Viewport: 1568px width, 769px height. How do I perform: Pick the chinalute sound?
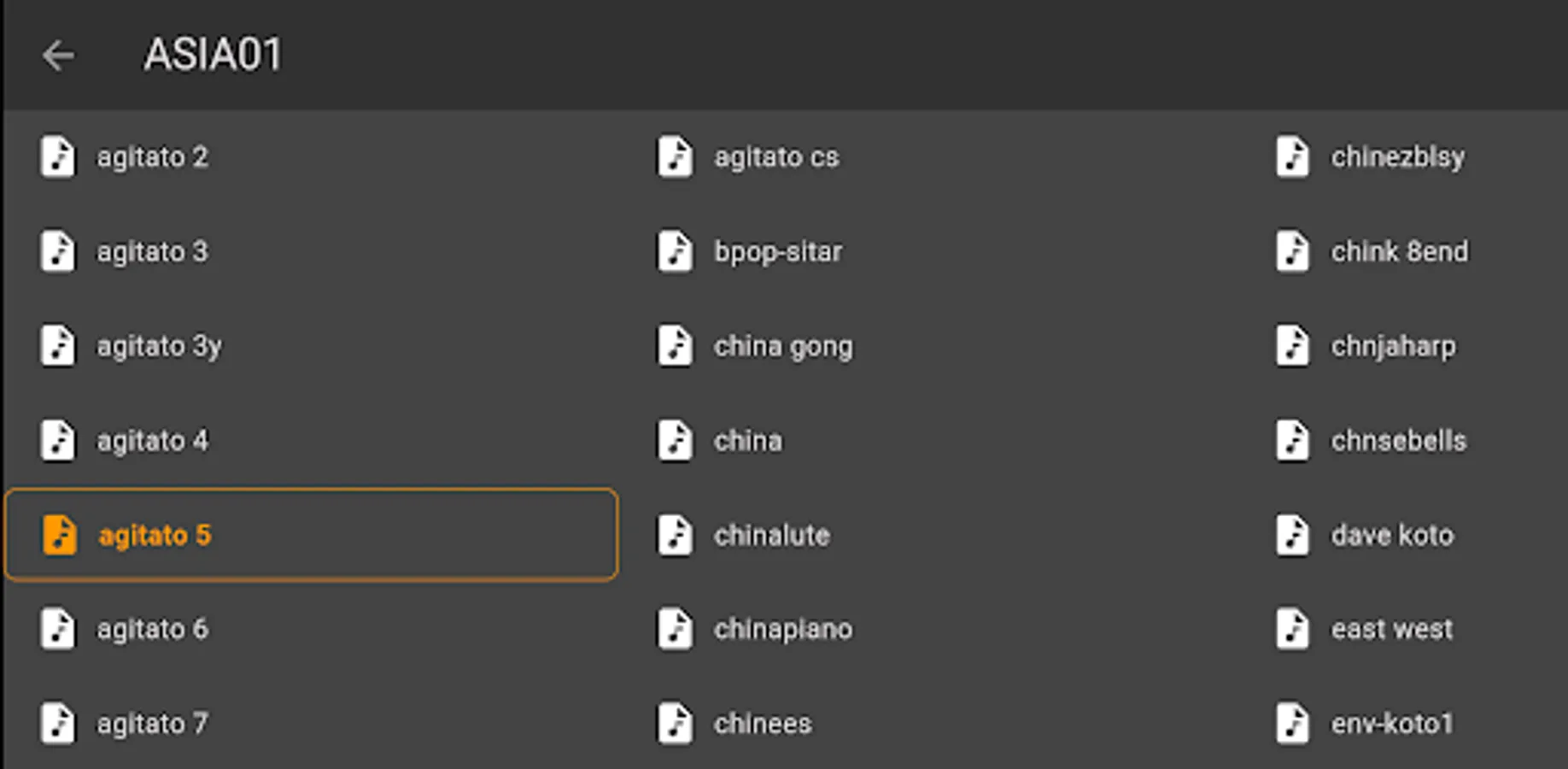point(771,536)
